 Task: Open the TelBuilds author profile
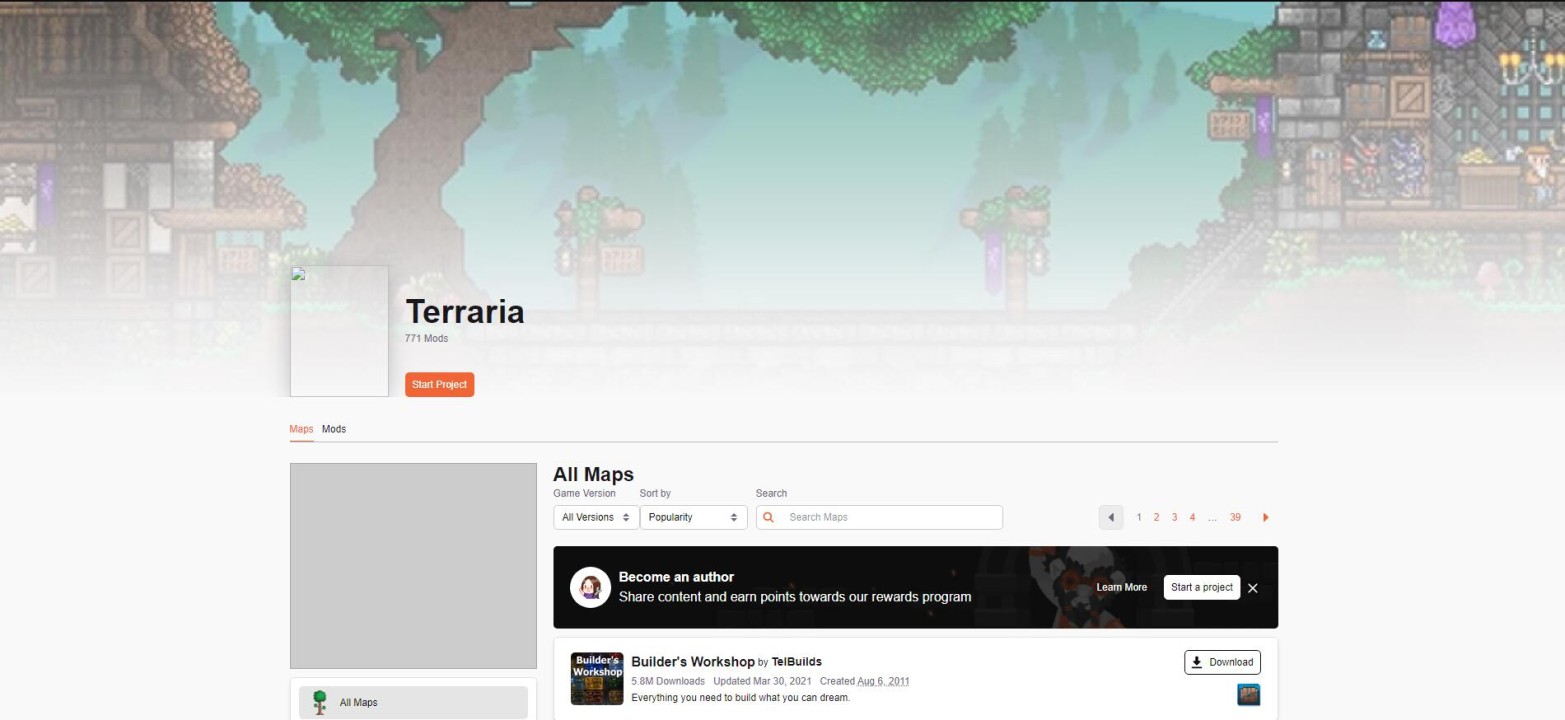click(797, 662)
